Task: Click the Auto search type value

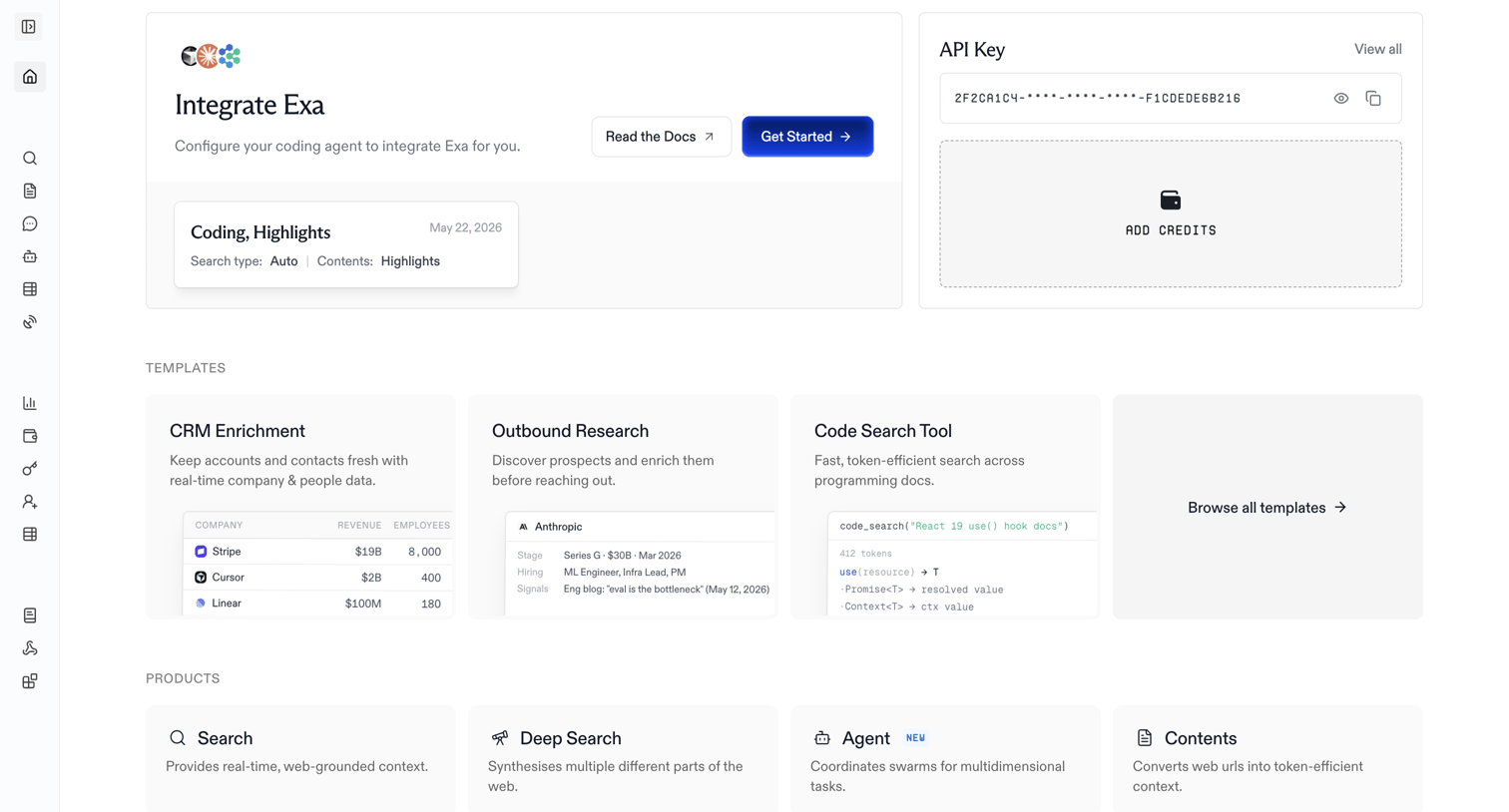Action: click(283, 261)
